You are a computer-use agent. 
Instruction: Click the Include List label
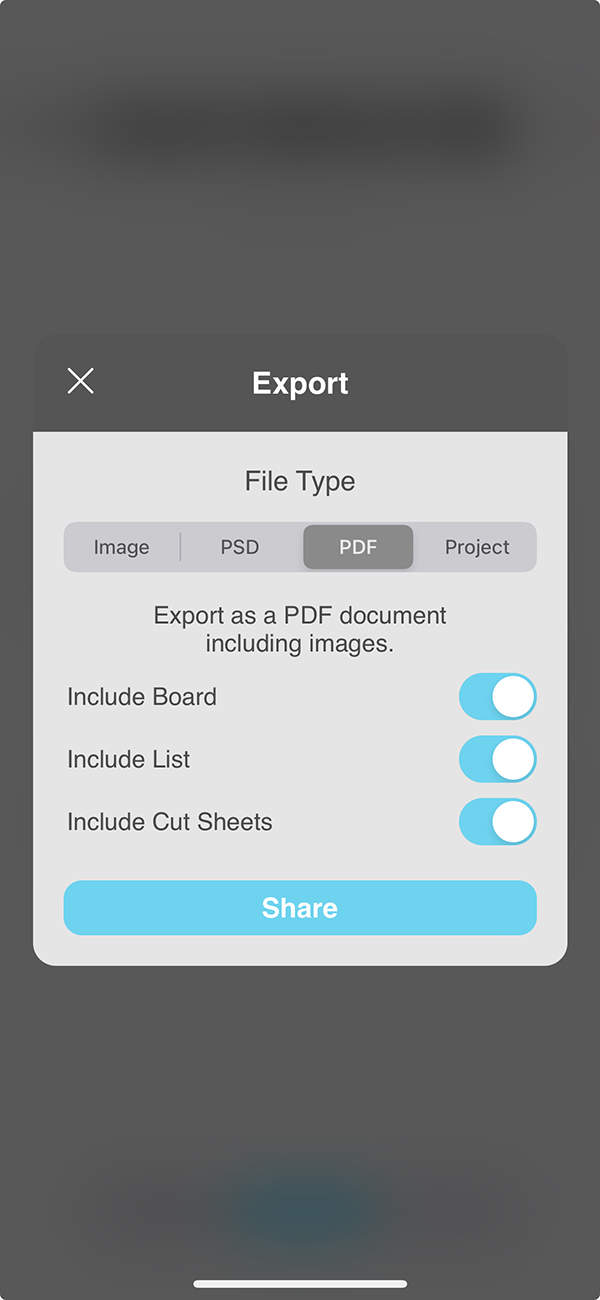[x=129, y=760]
